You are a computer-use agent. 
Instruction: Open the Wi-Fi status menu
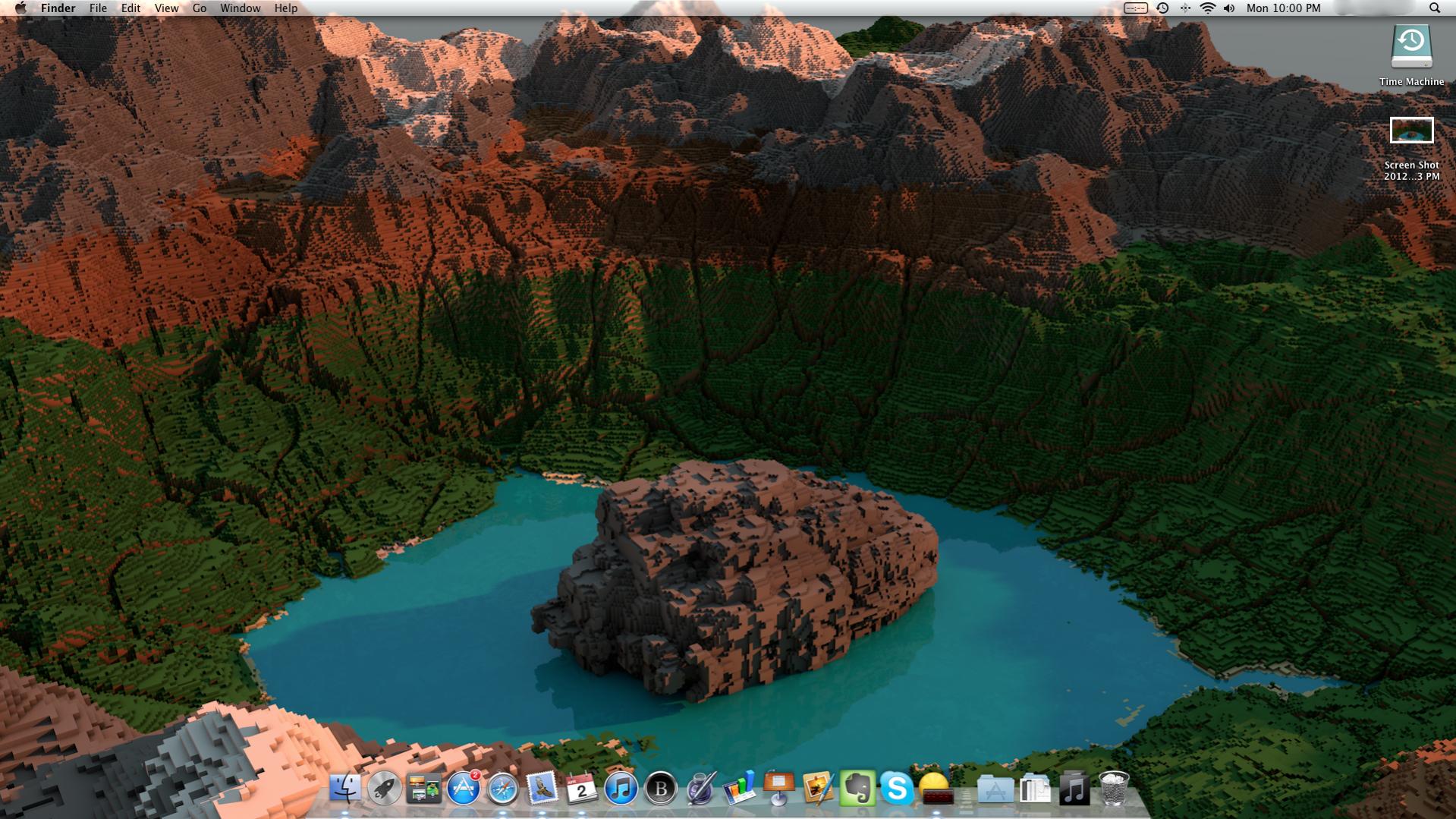click(x=1207, y=8)
